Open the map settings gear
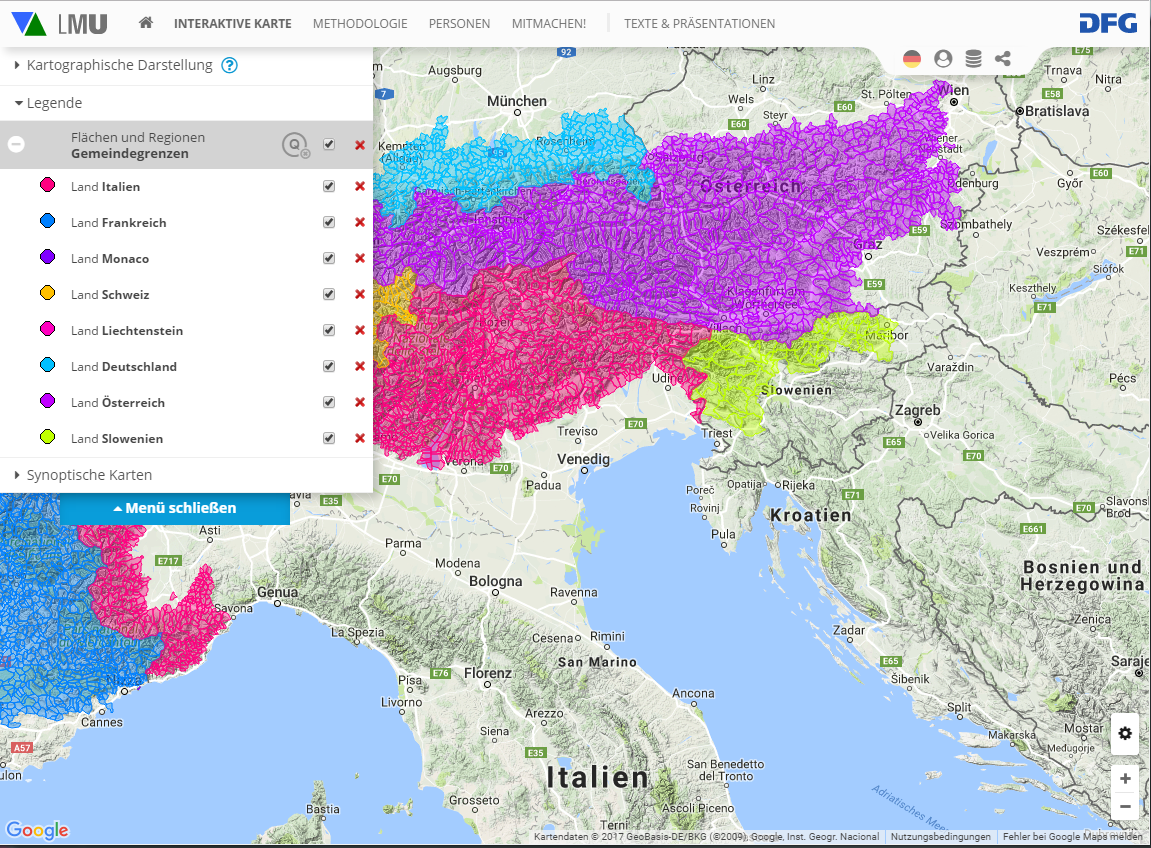Image resolution: width=1151 pixels, height=848 pixels. (x=1125, y=733)
